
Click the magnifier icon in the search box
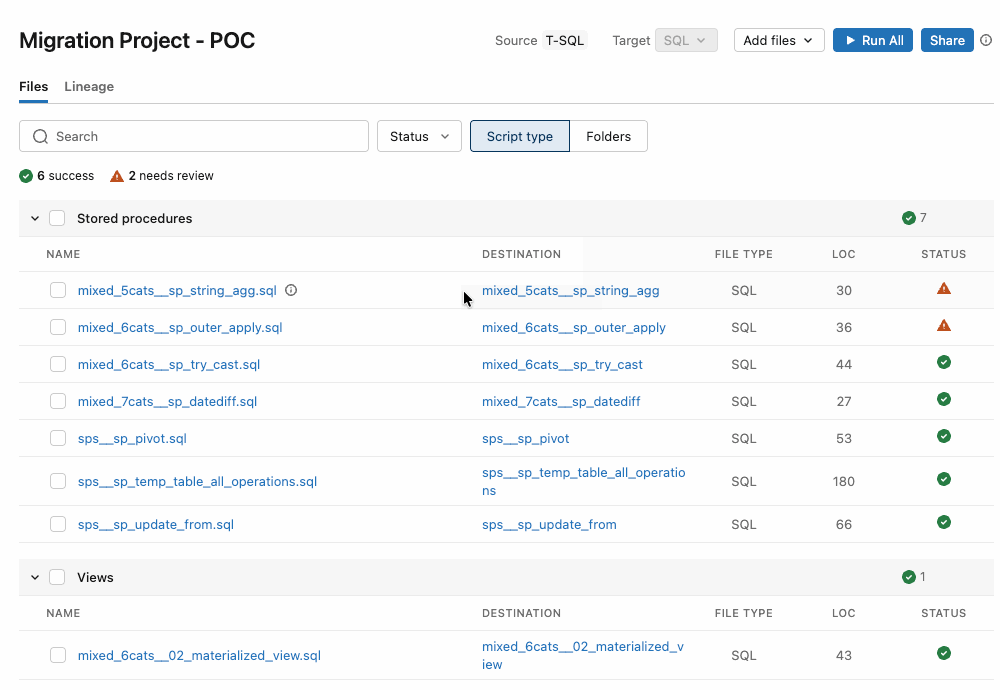click(40, 136)
